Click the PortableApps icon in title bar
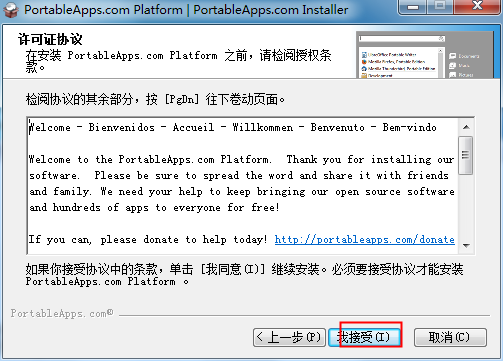Viewport: 503px width, 361px height. coord(11,10)
